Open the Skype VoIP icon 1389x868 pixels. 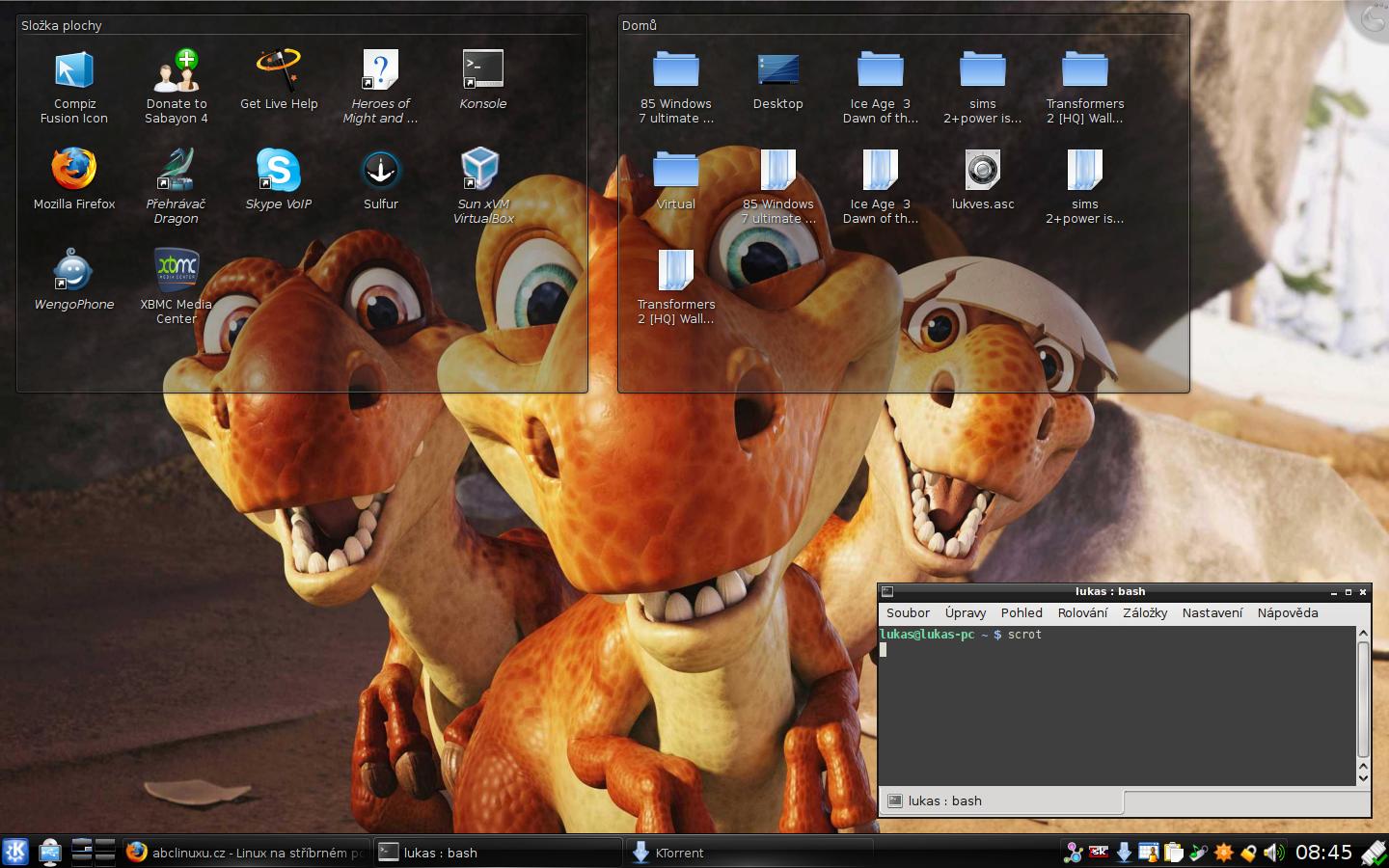279,179
